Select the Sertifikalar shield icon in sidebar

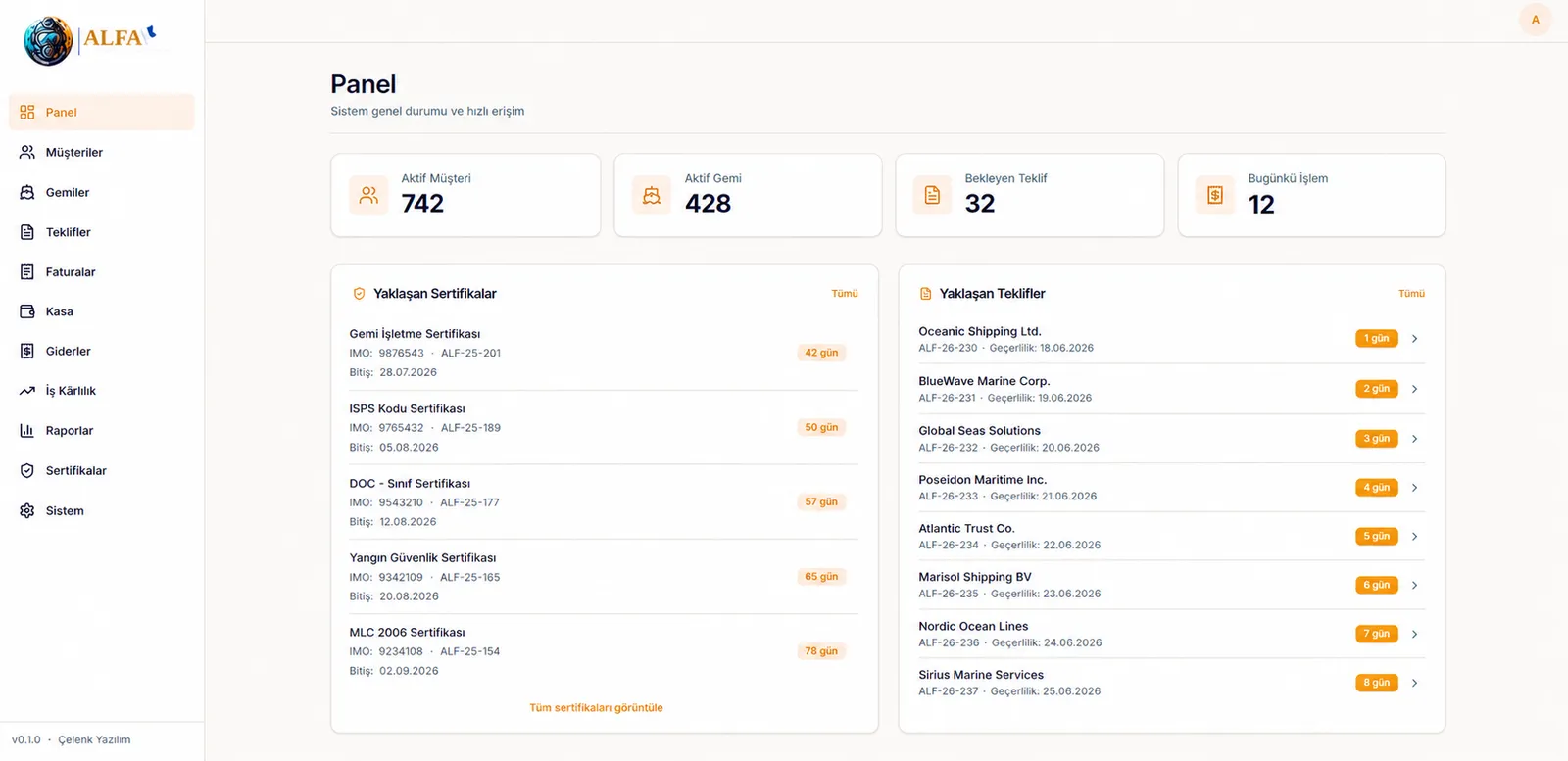[27, 470]
